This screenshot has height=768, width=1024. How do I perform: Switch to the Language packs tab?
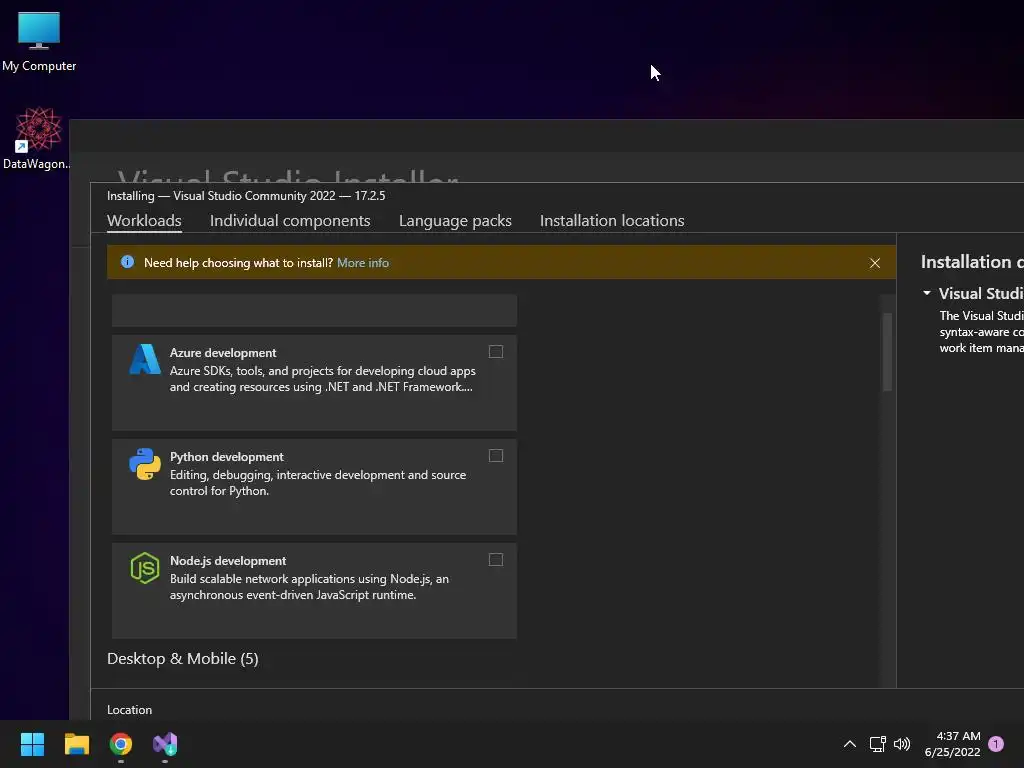pos(455,221)
